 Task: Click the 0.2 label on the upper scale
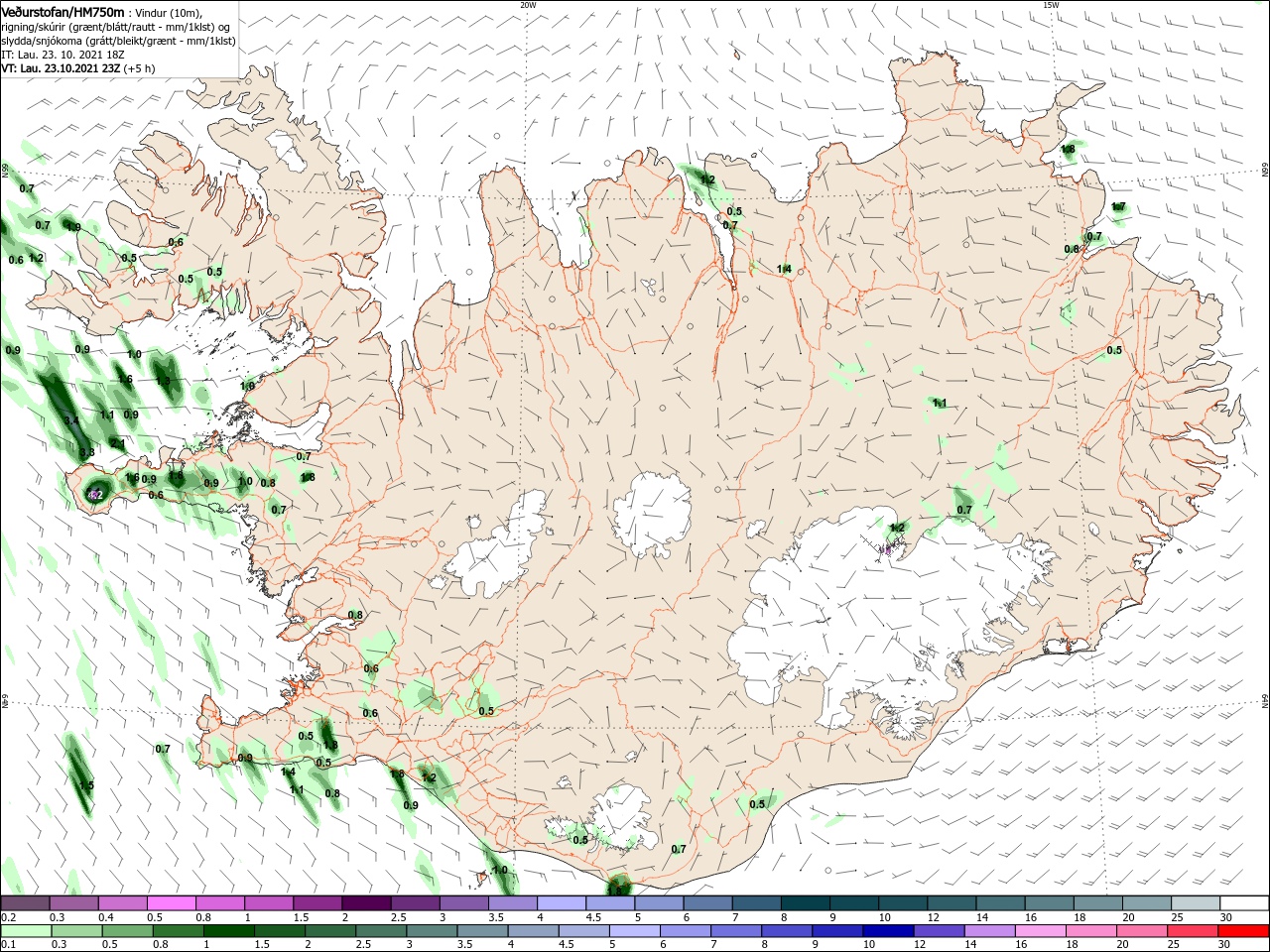[8, 918]
